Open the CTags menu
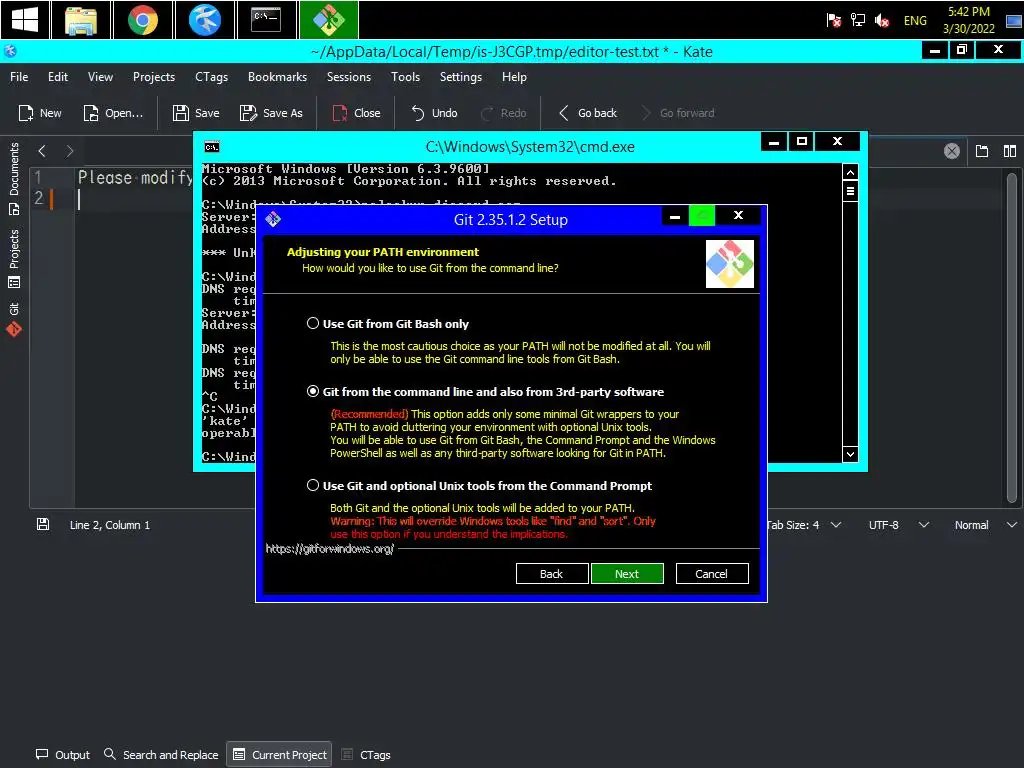Viewport: 1024px width, 768px height. (212, 76)
